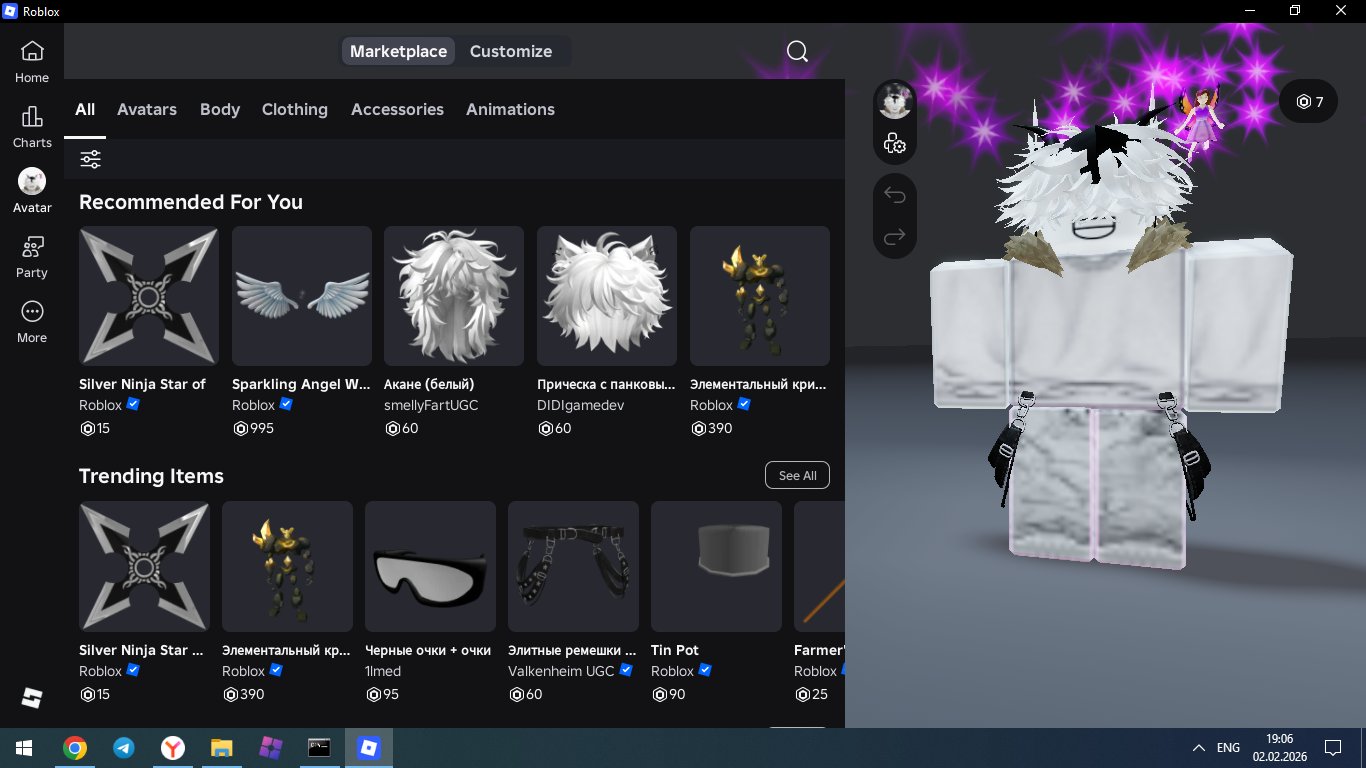Open the Tin Pot item thumbnail

click(716, 567)
